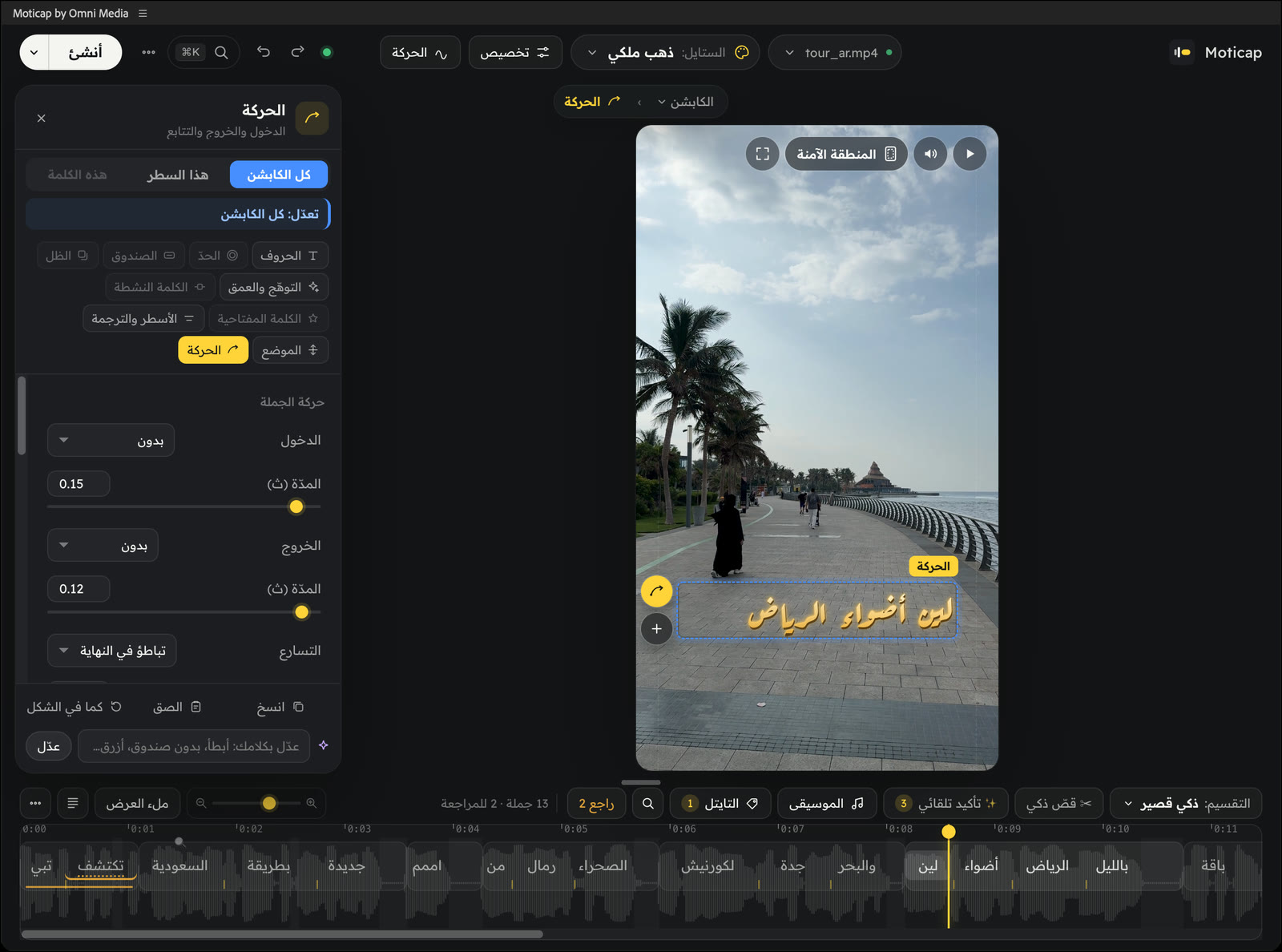Play the video preview
This screenshot has height=952, width=1282.
[970, 154]
